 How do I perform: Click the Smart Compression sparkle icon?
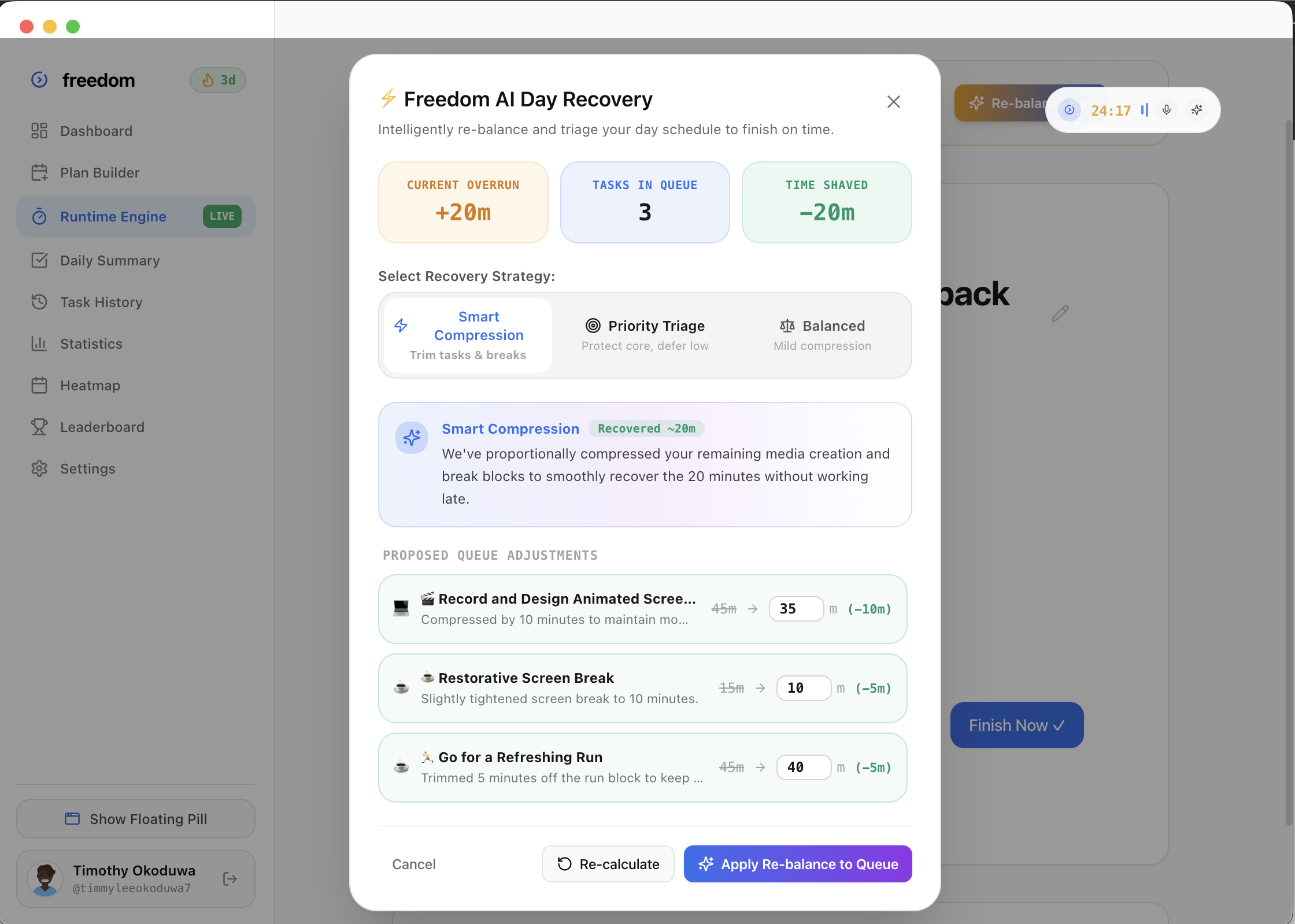tap(412, 437)
